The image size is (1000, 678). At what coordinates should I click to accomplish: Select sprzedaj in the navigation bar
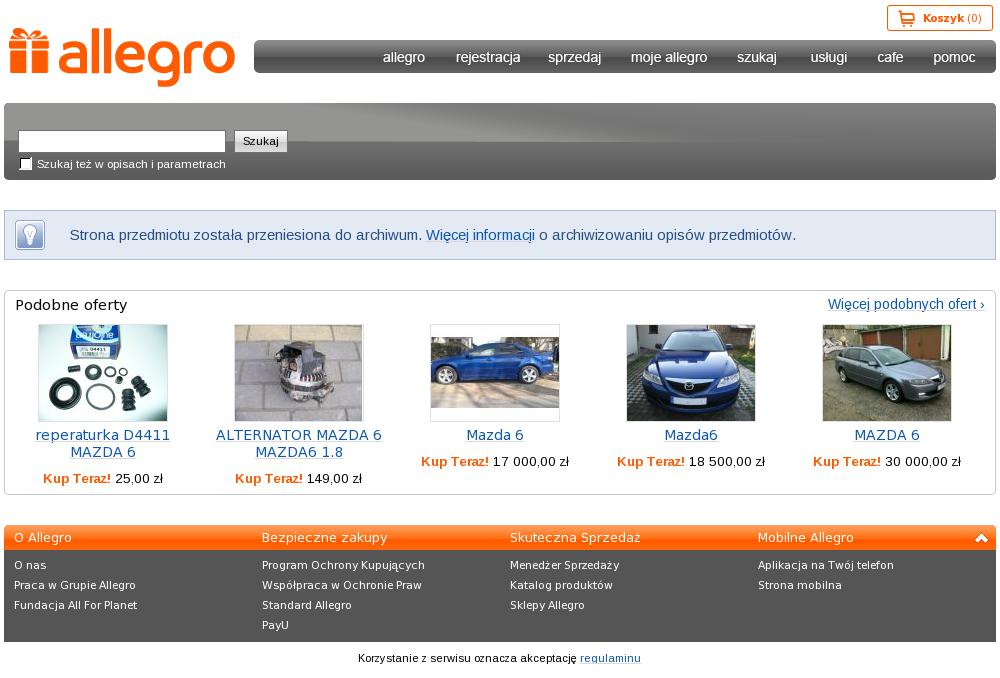point(575,57)
